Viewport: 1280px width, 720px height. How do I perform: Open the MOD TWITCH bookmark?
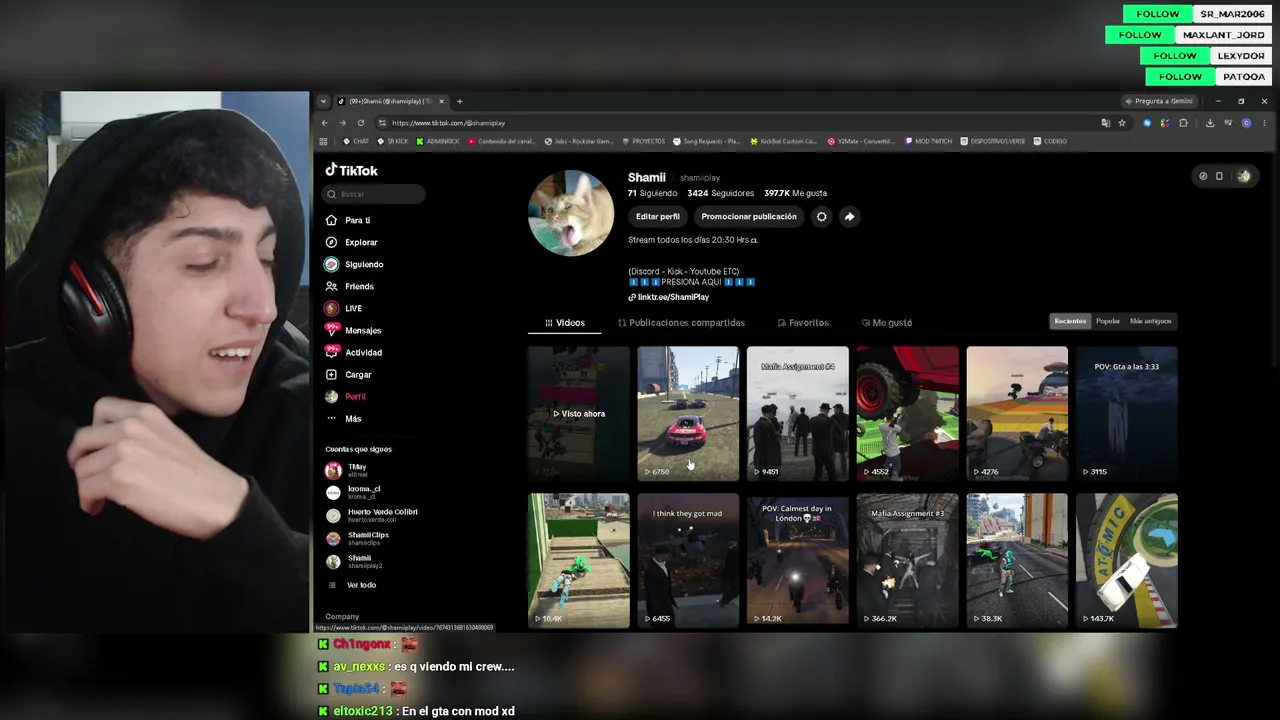[x=929, y=141]
